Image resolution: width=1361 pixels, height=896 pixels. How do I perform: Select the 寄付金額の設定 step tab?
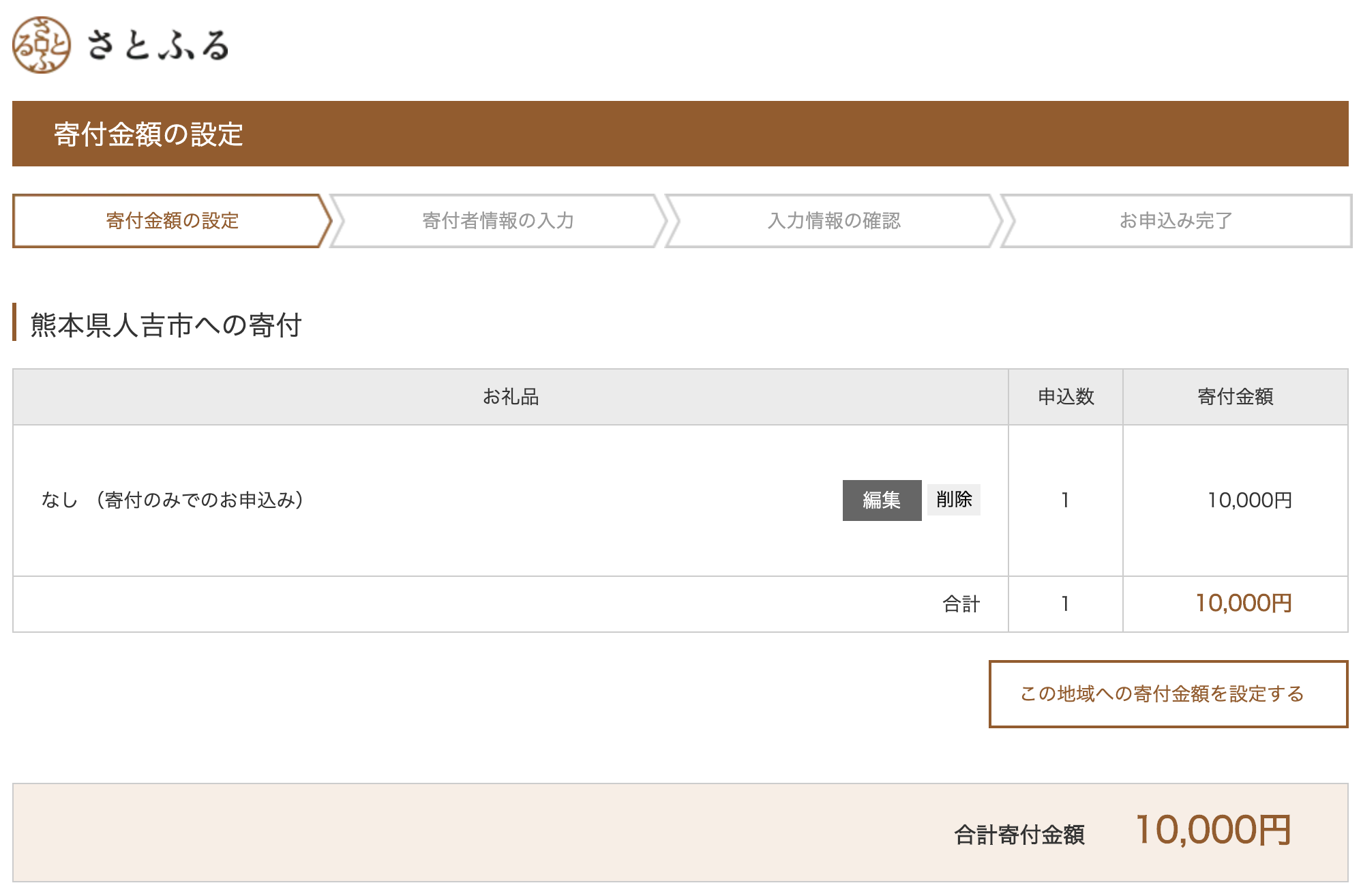[172, 221]
